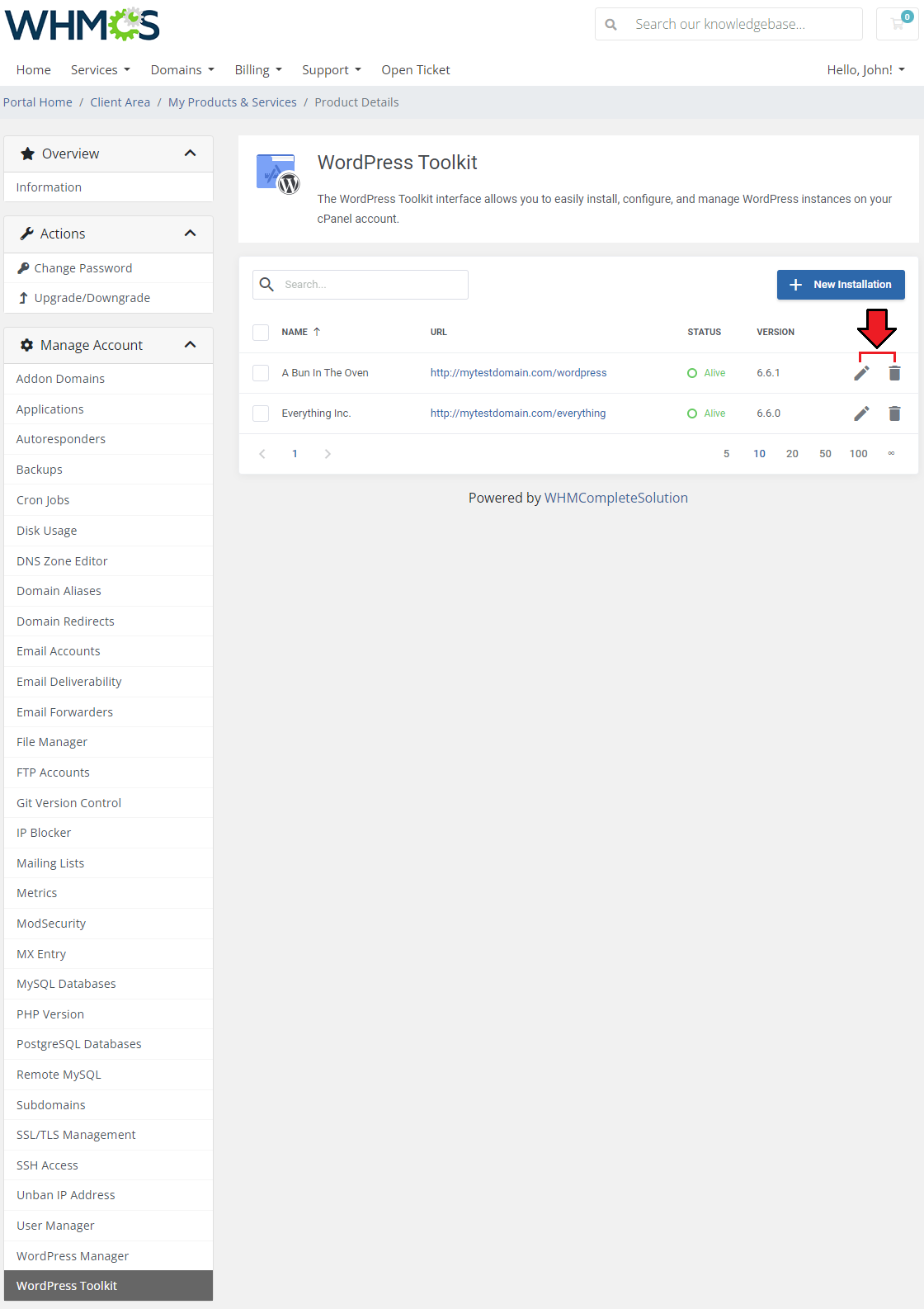Collapse the Overview panel
This screenshot has width=924, height=1309.
point(191,154)
